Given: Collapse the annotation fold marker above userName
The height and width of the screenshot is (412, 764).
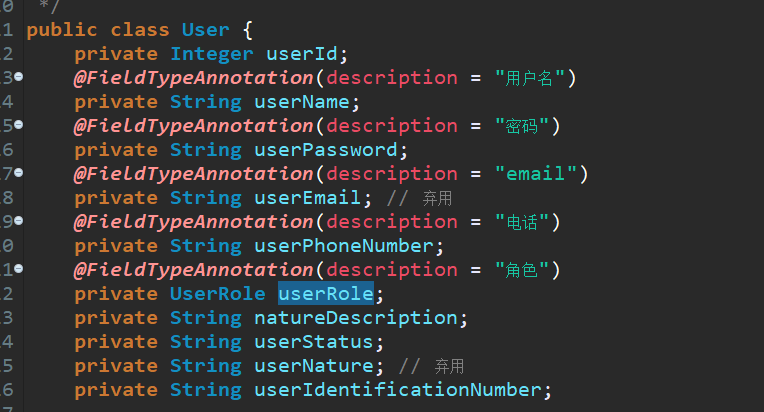Looking at the screenshot, I should [x=19, y=76].
